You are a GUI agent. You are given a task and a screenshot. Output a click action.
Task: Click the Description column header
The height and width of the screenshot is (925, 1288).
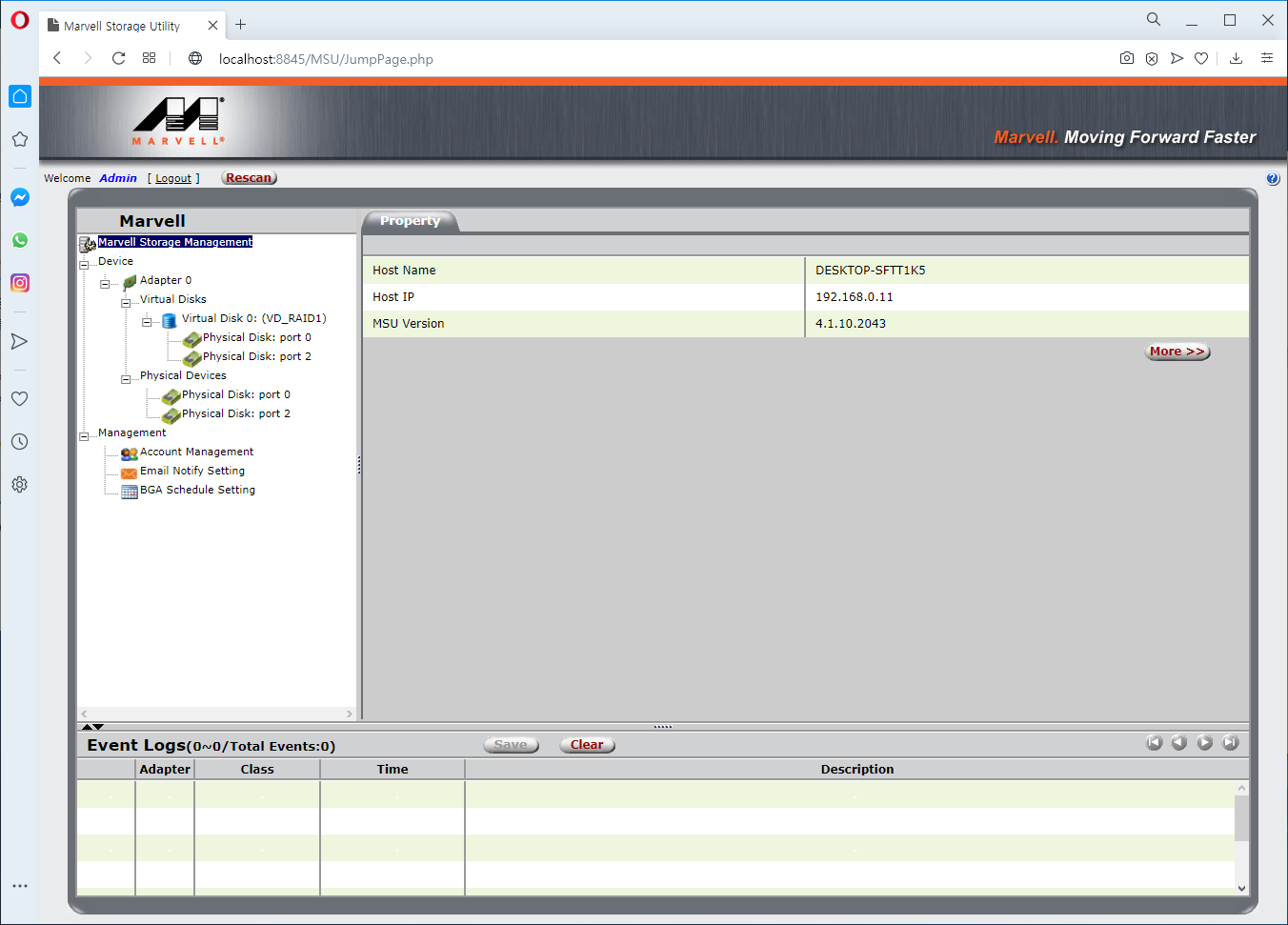pyautogui.click(x=857, y=769)
